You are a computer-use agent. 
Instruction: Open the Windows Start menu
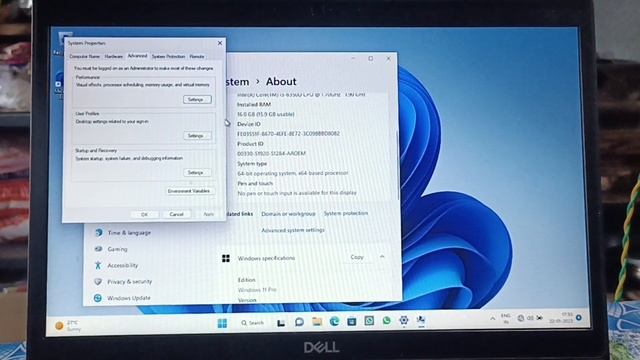point(222,323)
